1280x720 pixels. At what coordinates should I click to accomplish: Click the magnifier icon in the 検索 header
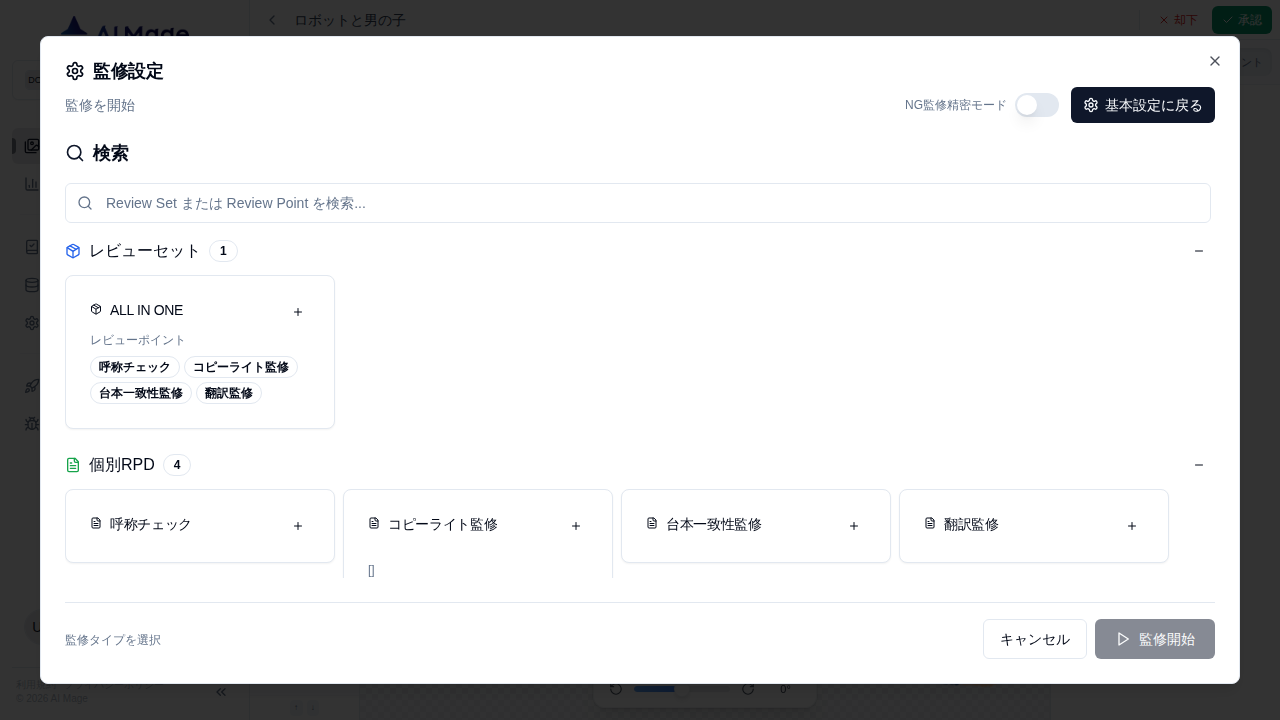point(76,153)
